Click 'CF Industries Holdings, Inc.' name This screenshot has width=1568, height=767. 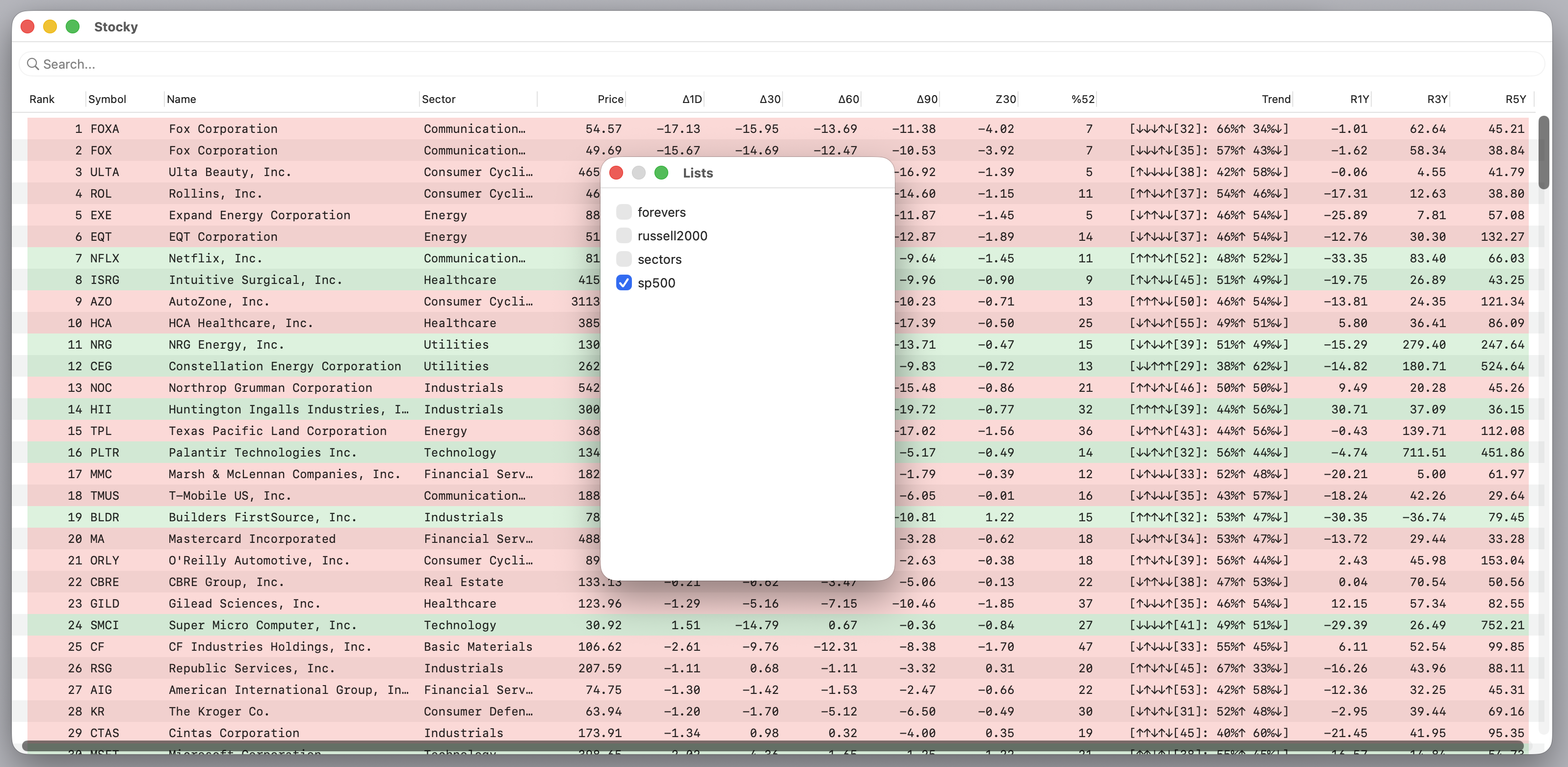pos(270,647)
